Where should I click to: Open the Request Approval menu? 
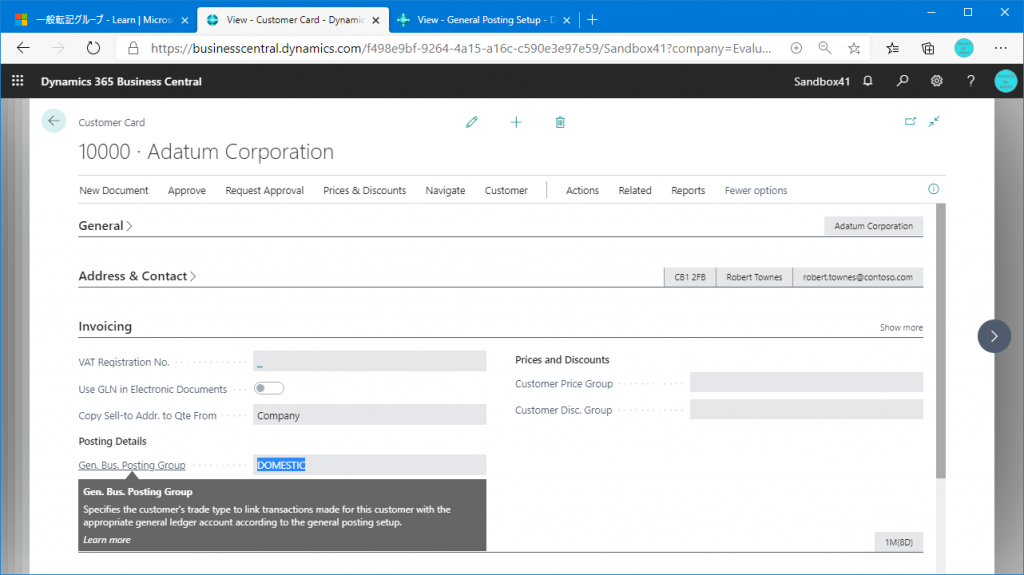(x=264, y=190)
